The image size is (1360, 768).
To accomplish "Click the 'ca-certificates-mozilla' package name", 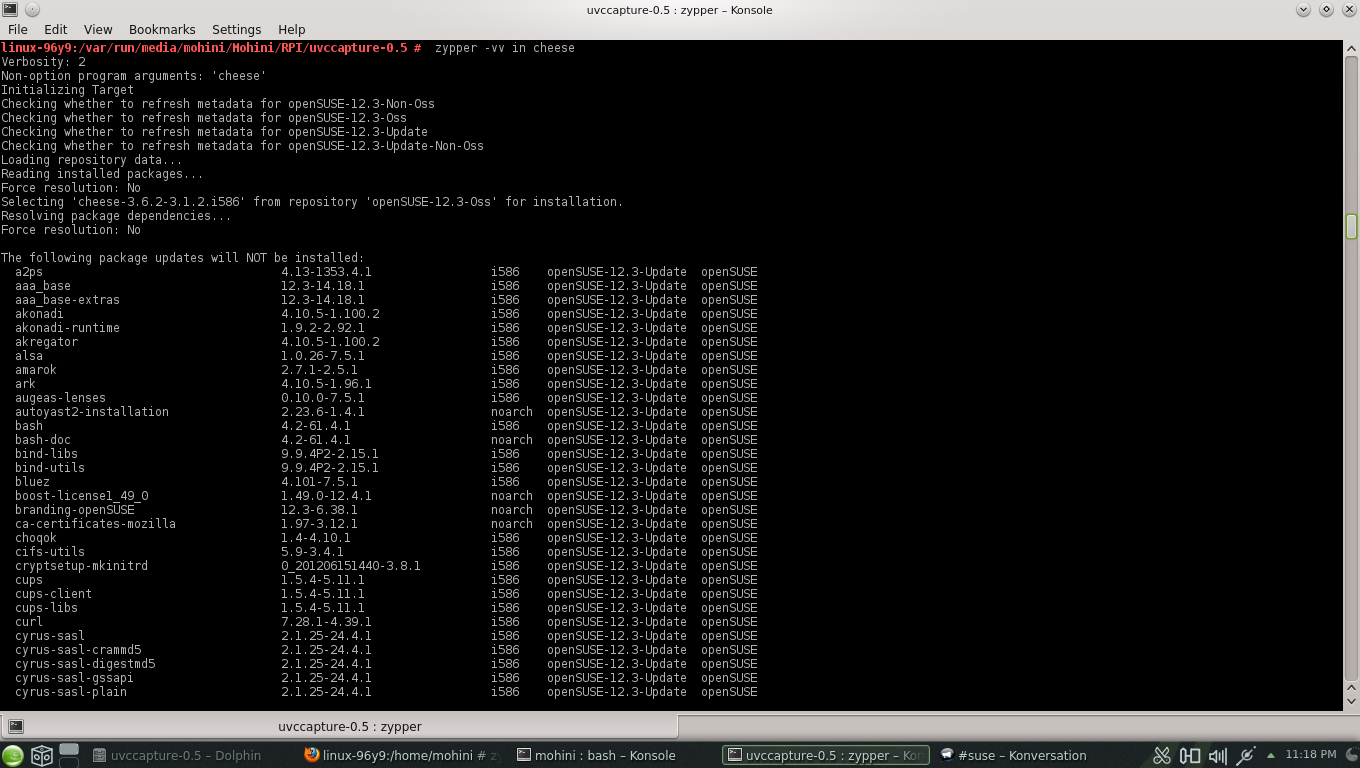I will click(95, 524).
